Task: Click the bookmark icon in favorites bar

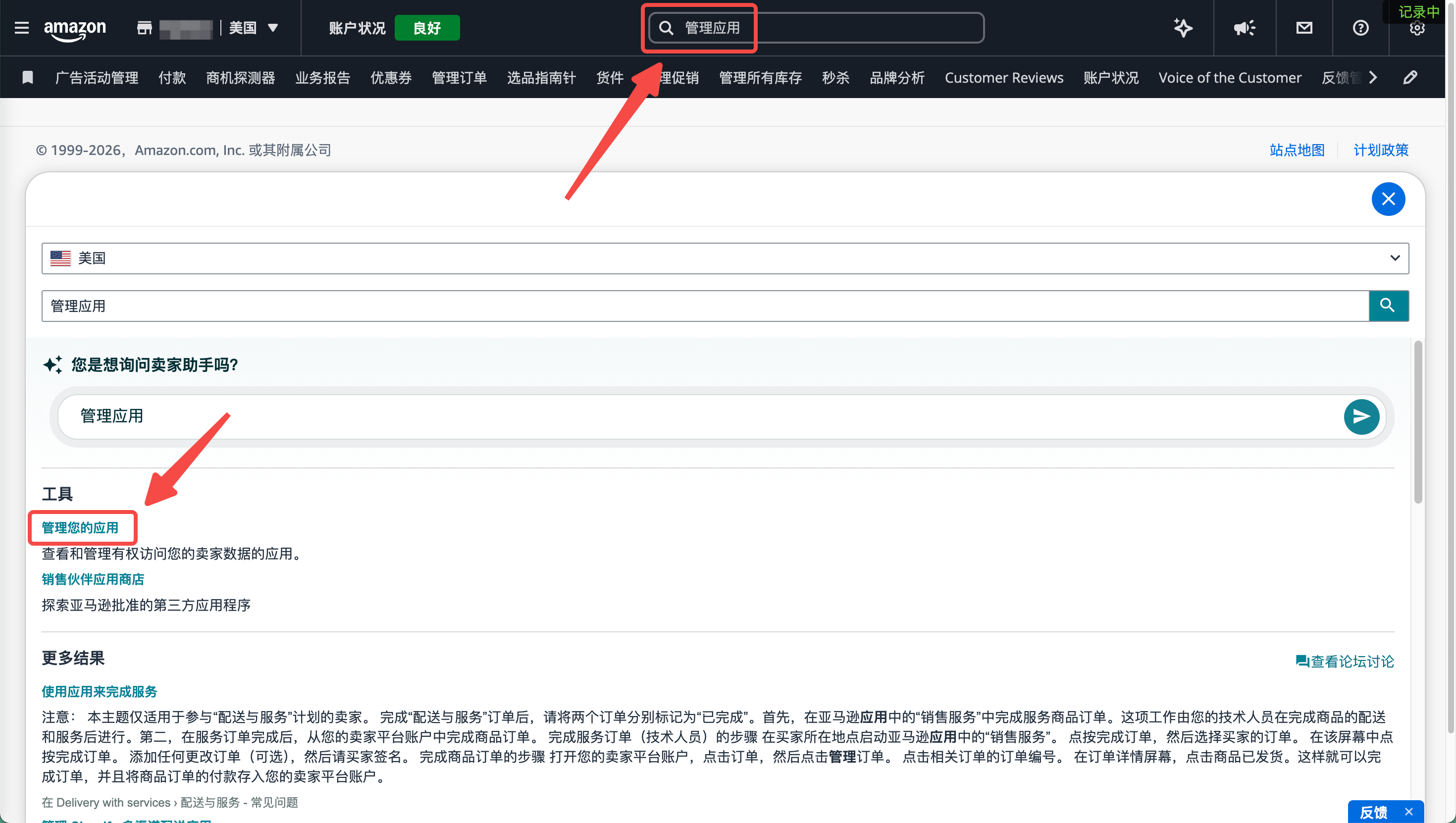Action: (27, 77)
